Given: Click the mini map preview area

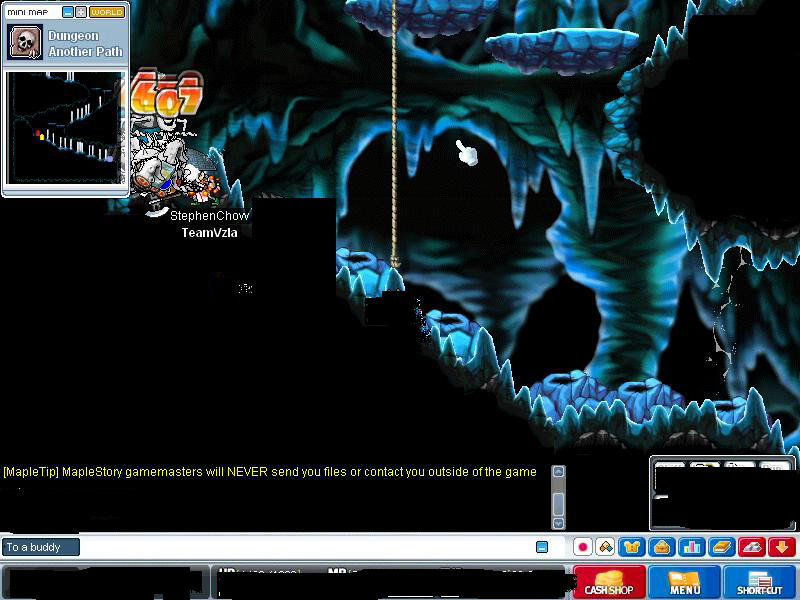Looking at the screenshot, I should tap(65, 127).
